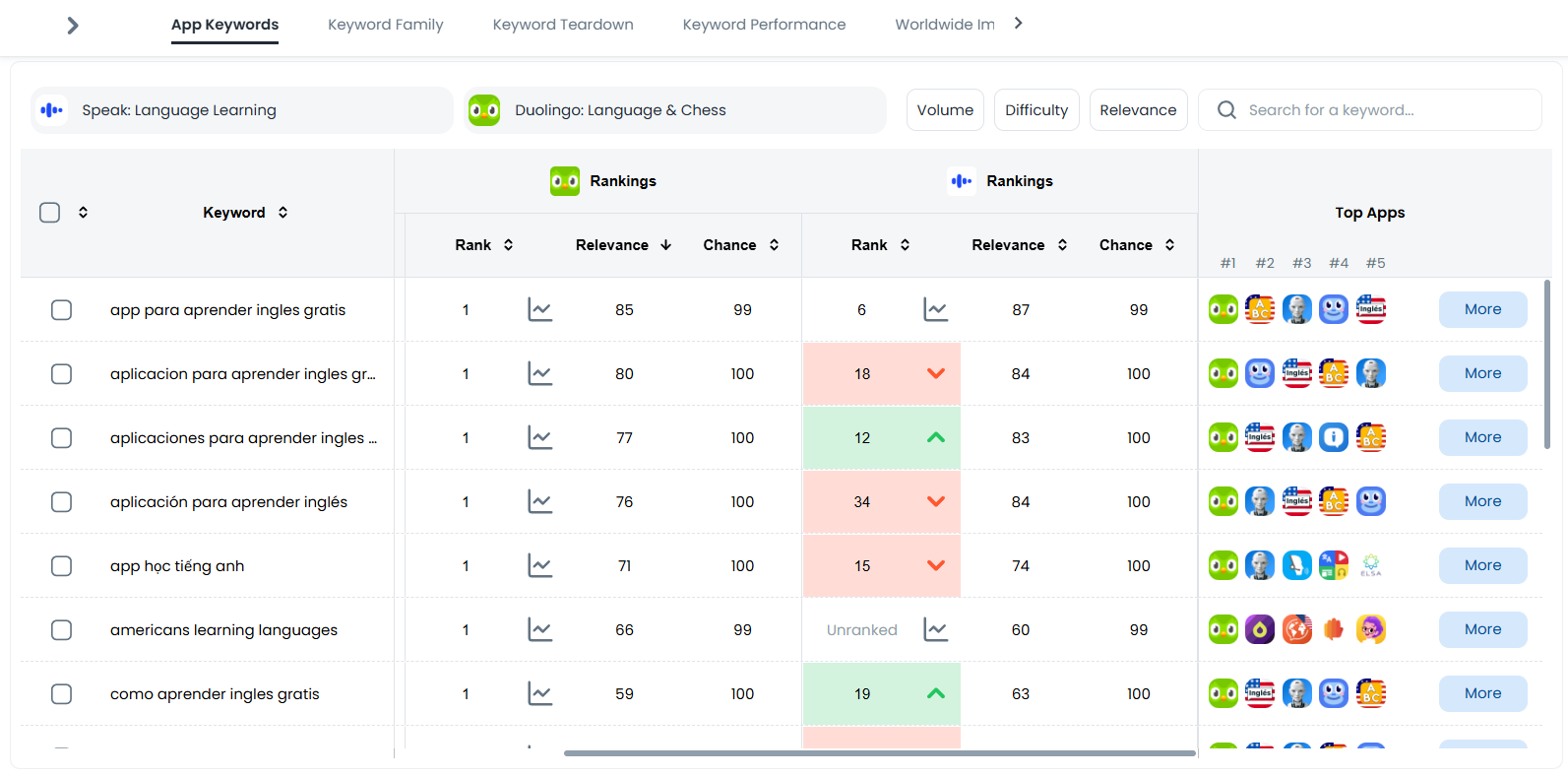Click the 'Unranked' rank cell
Image resolution: width=1568 pixels, height=776 pixels.
coord(862,630)
